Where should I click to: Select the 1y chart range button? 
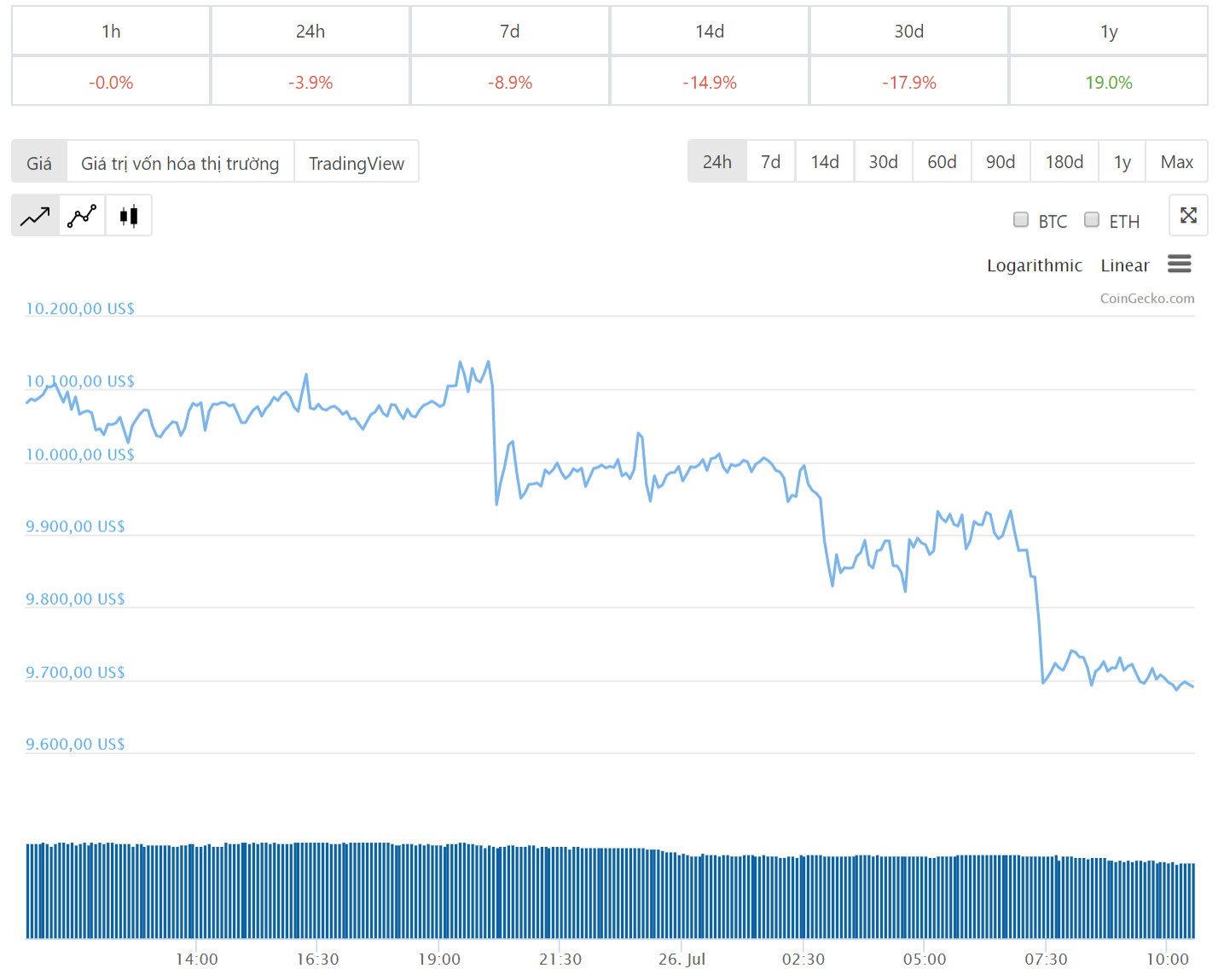[x=1122, y=161]
